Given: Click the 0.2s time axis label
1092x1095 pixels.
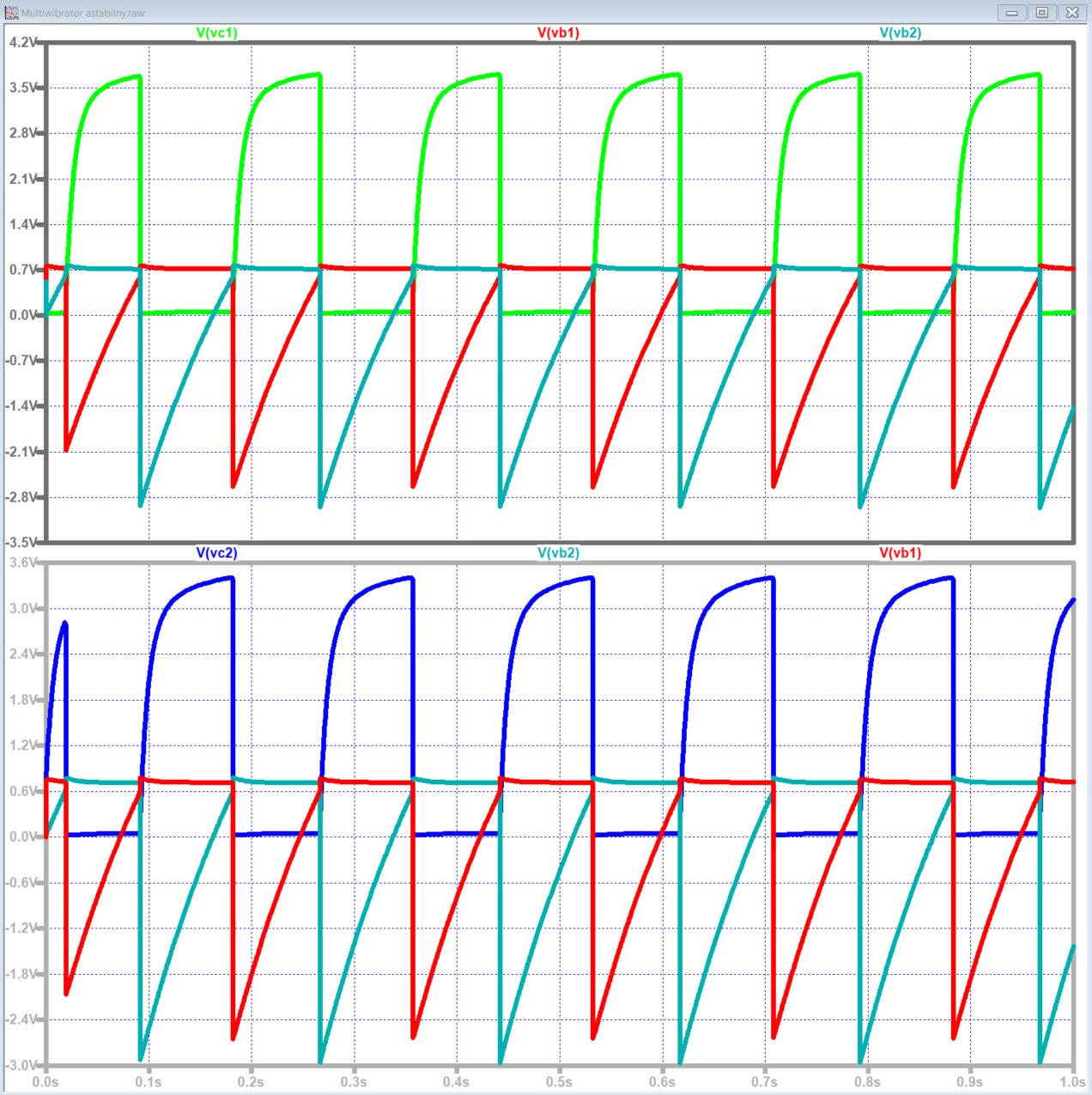Looking at the screenshot, I should tap(251, 1082).
